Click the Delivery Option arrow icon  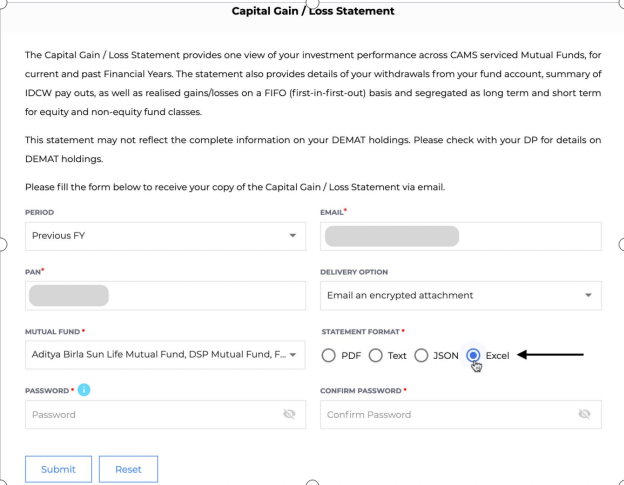click(588, 295)
